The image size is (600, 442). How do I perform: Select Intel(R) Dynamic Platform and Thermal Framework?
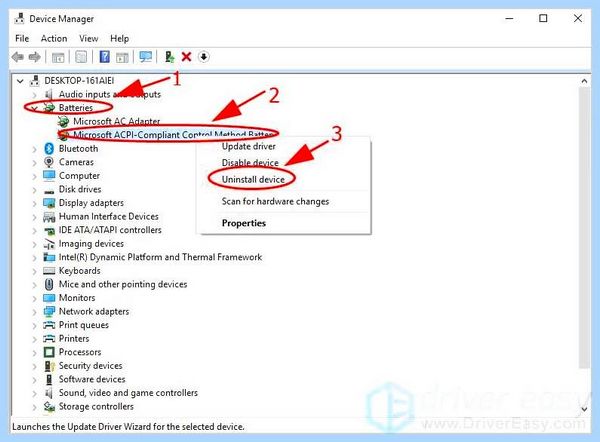point(160,257)
